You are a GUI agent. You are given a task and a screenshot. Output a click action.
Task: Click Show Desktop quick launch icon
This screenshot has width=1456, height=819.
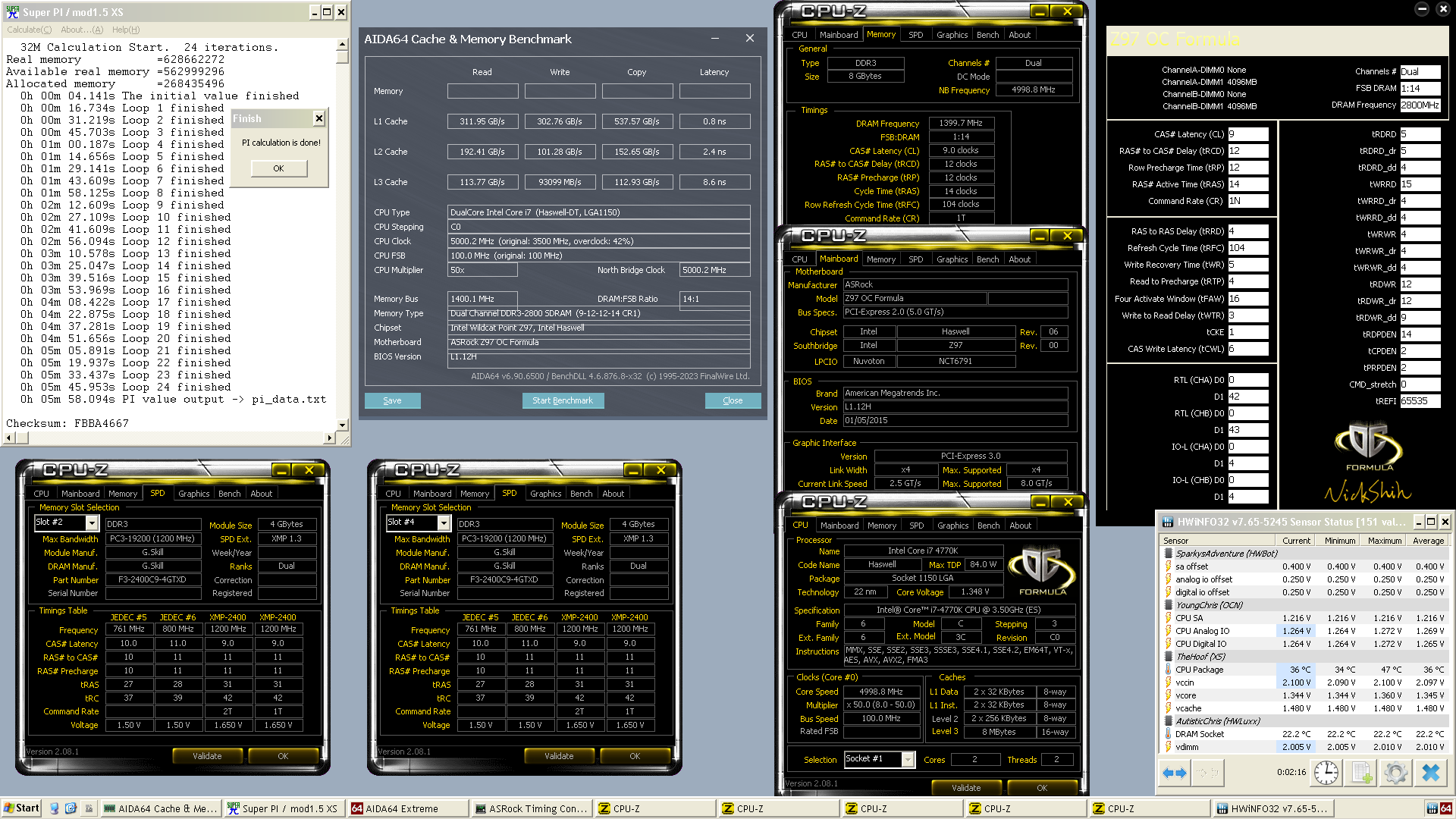click(55, 808)
